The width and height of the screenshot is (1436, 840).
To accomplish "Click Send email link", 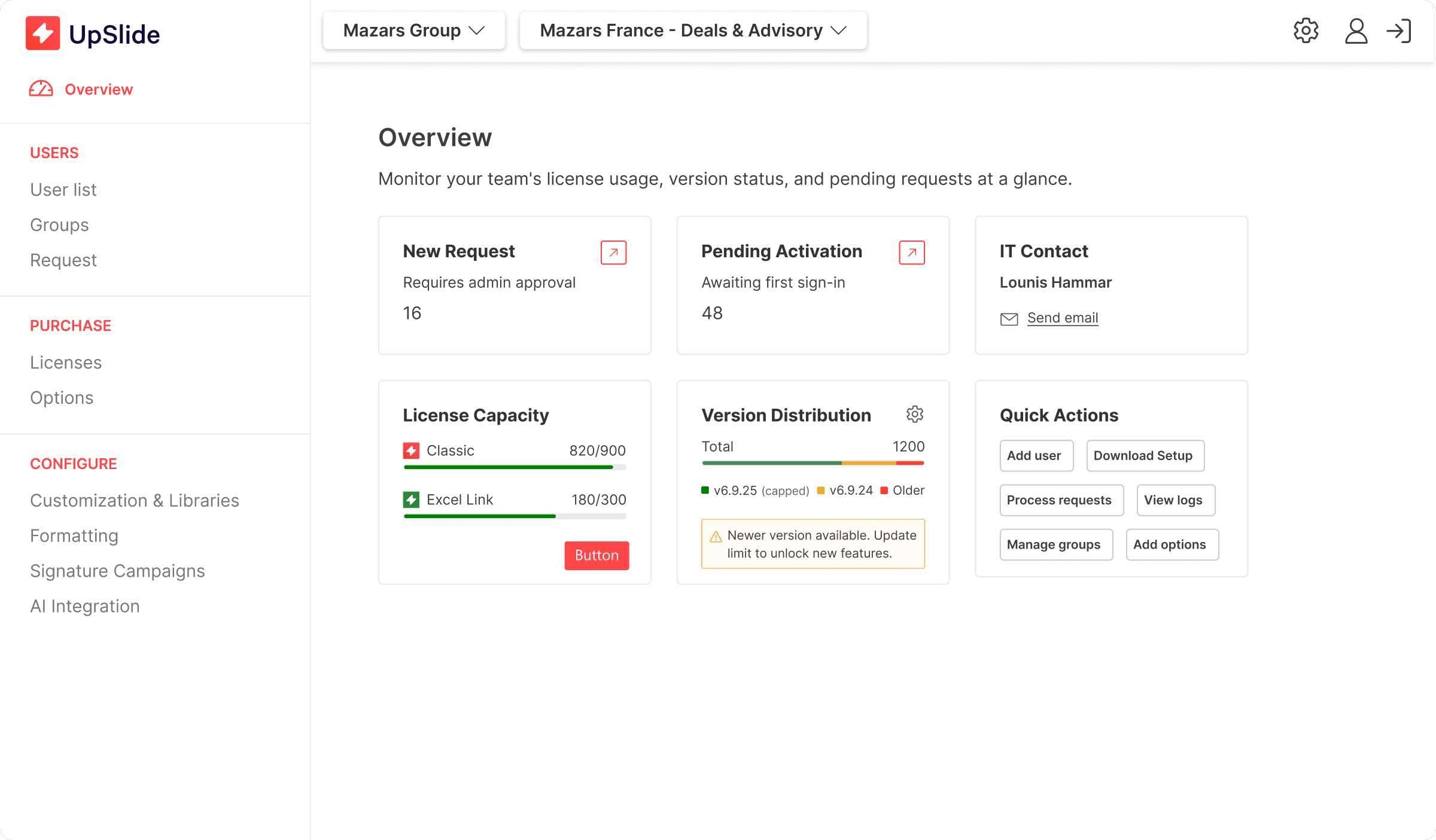I will [1063, 318].
